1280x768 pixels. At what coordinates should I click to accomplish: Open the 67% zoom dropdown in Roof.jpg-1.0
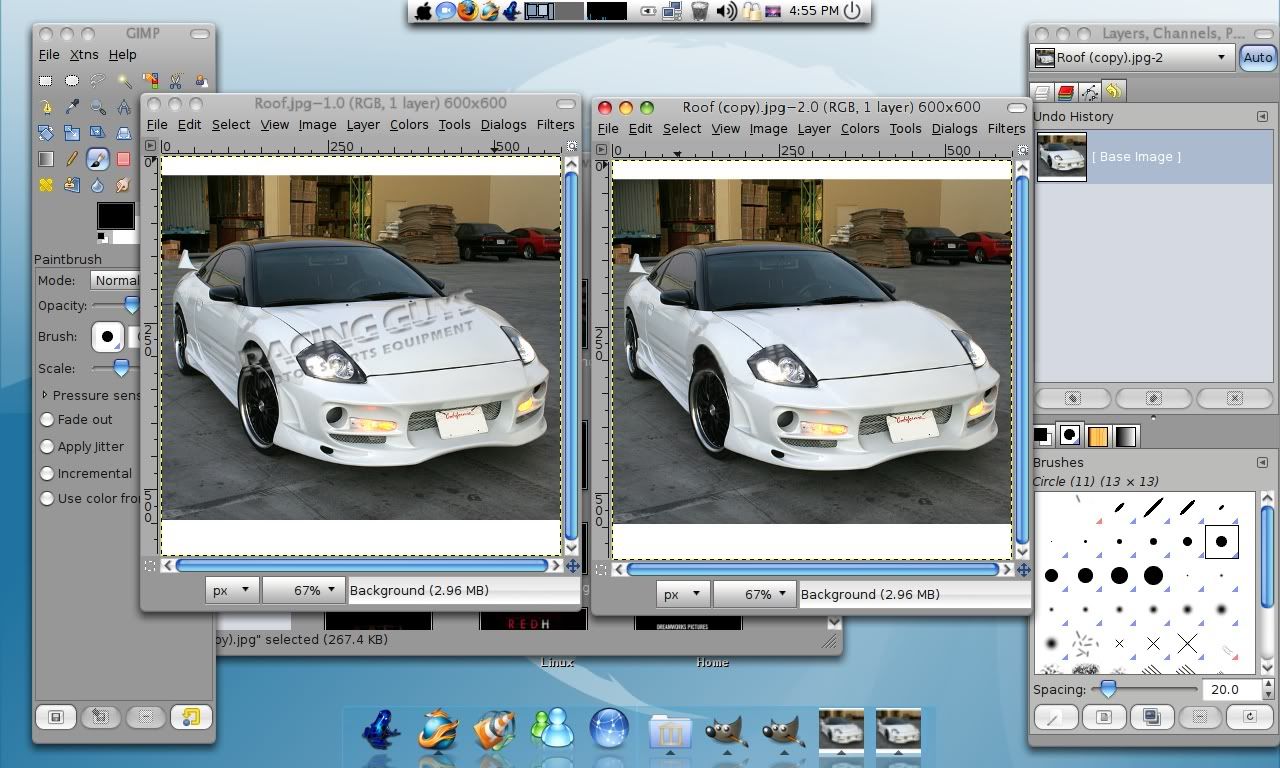pyautogui.click(x=304, y=591)
